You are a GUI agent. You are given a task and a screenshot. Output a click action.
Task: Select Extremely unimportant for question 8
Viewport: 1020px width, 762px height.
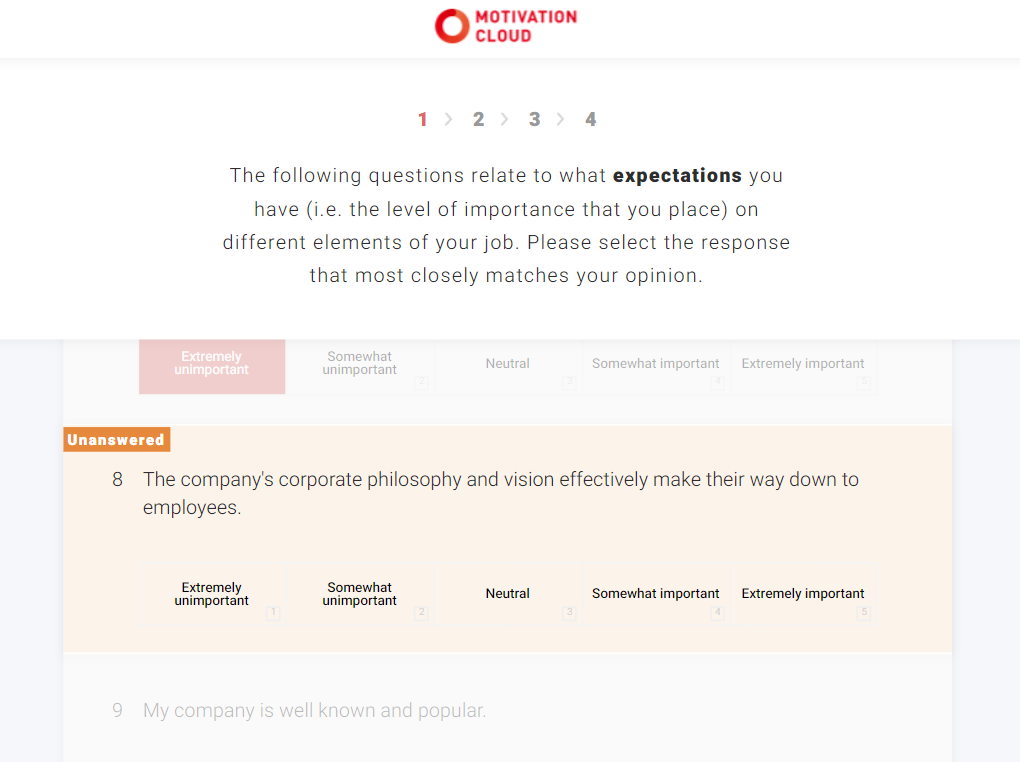pyautogui.click(x=212, y=595)
